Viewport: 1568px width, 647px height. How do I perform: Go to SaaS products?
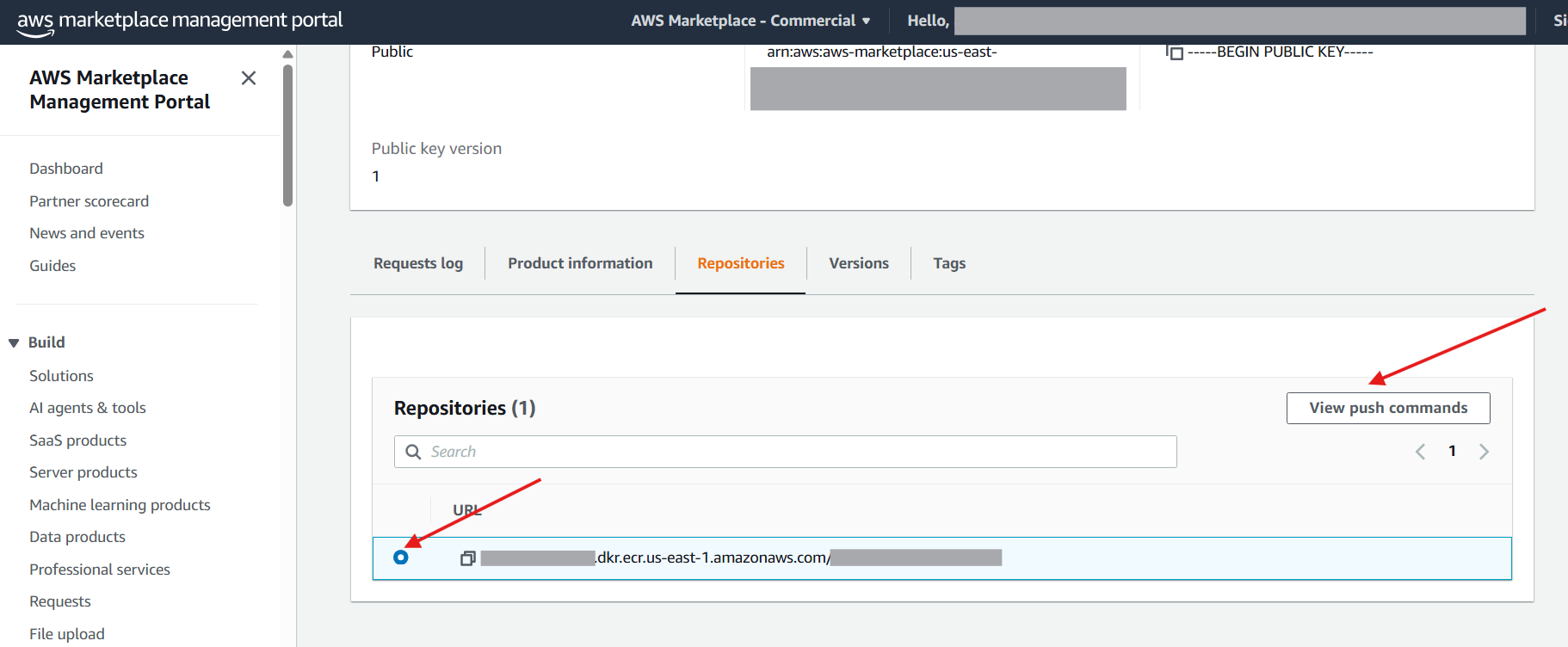78,441
